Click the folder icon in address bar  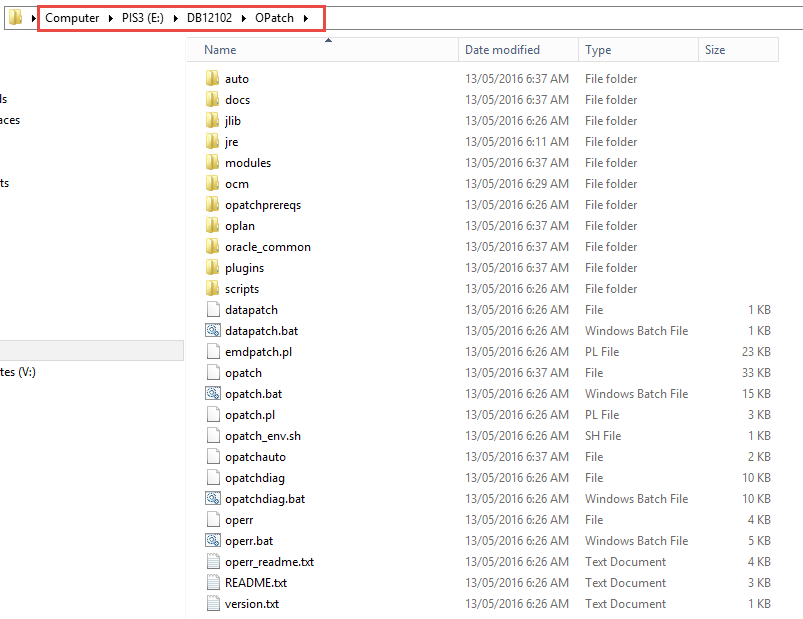(16, 18)
